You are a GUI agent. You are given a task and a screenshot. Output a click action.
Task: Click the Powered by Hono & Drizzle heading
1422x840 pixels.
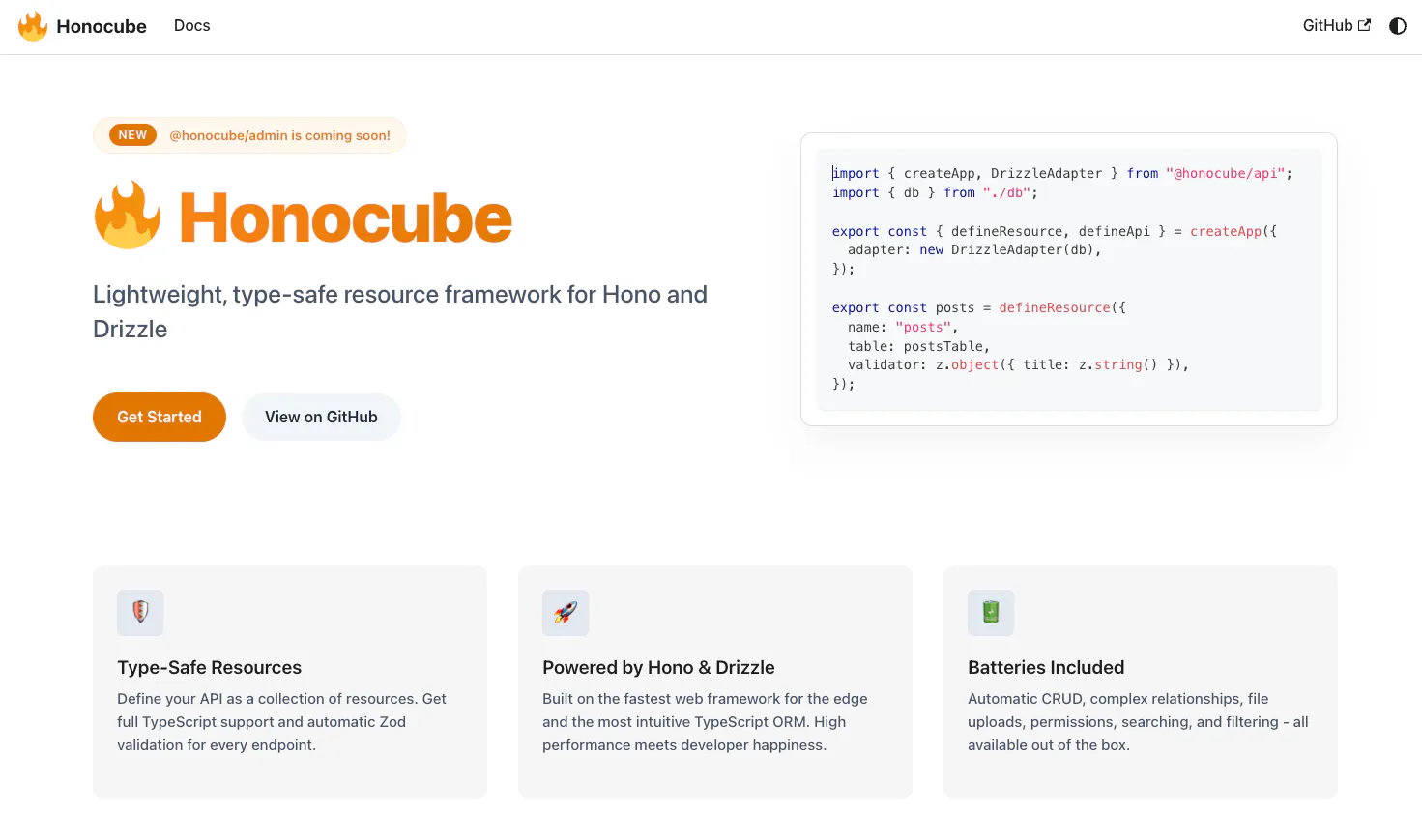pyautogui.click(x=658, y=668)
